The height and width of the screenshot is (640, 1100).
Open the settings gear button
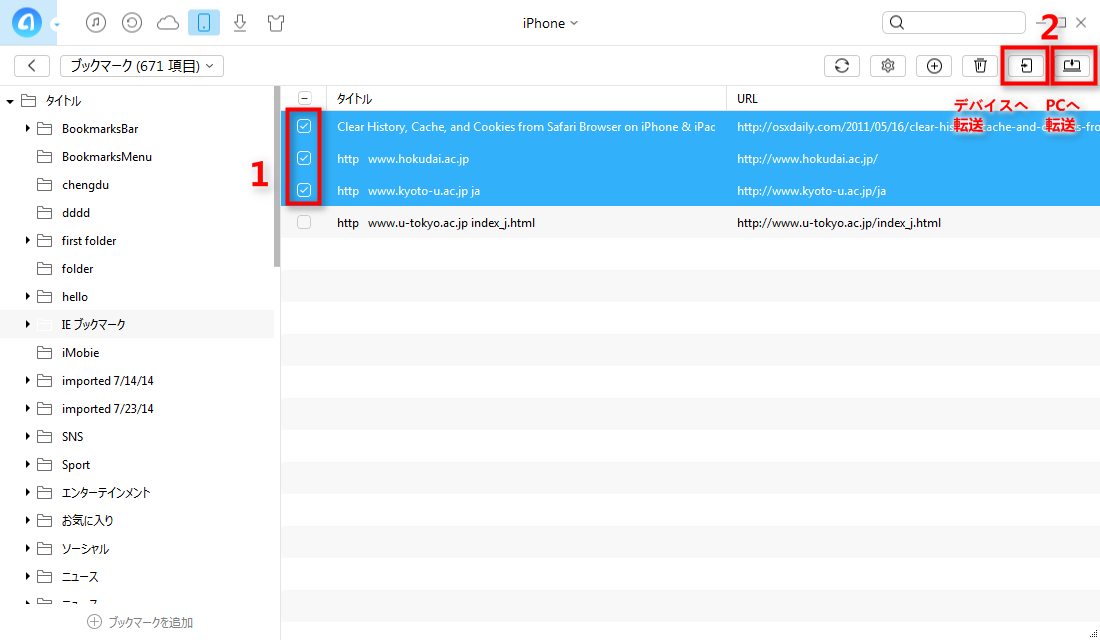pos(887,66)
